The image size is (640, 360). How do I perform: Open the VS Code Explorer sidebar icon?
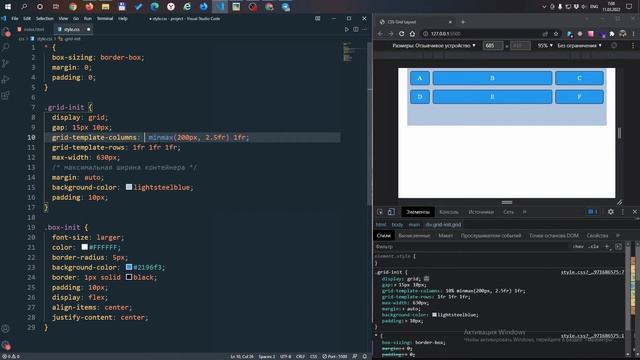click(x=6, y=32)
